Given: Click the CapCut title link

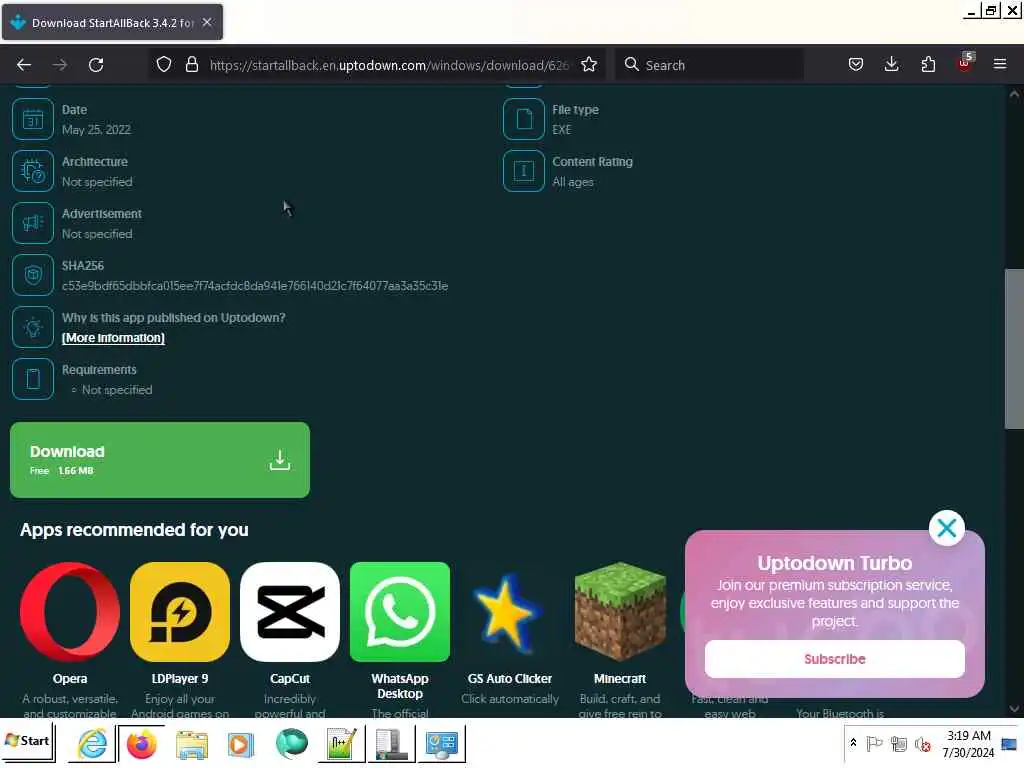Looking at the screenshot, I should tap(290, 679).
